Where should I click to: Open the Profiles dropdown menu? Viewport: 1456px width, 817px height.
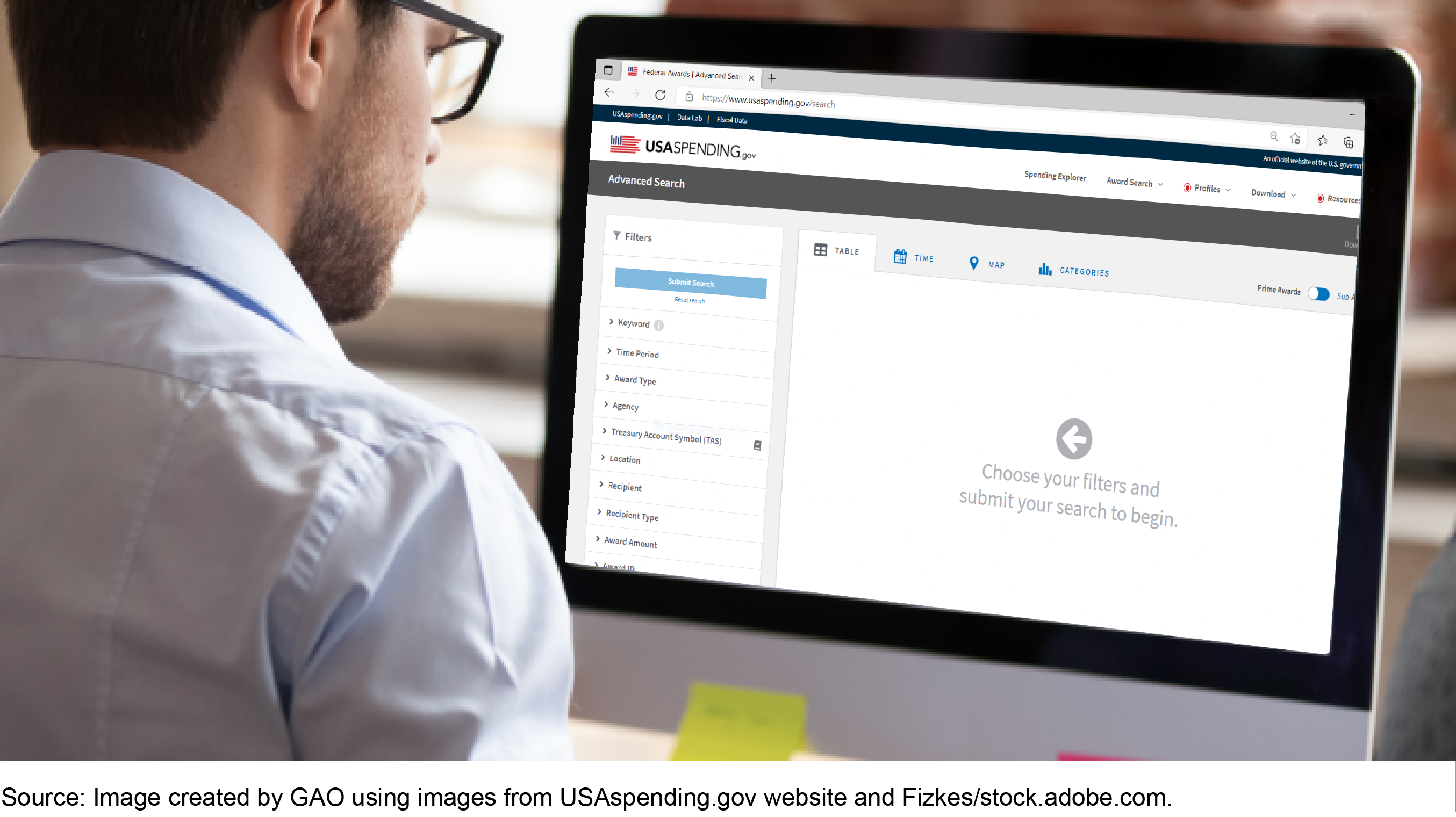pyautogui.click(x=1208, y=189)
